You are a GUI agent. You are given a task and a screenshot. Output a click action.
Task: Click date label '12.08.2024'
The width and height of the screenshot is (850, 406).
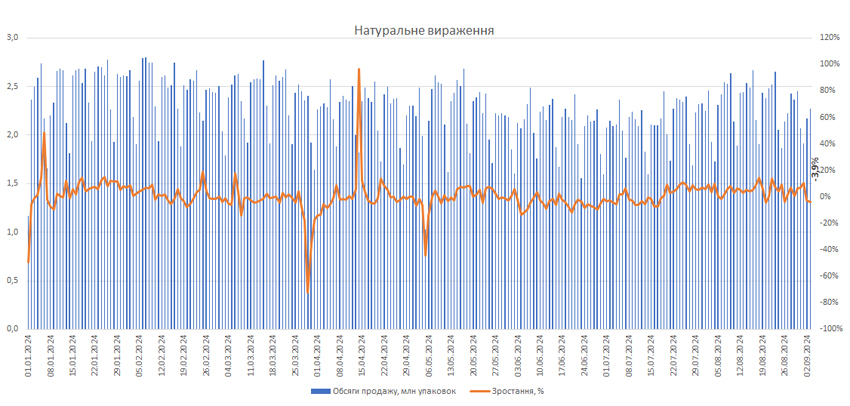[740, 355]
